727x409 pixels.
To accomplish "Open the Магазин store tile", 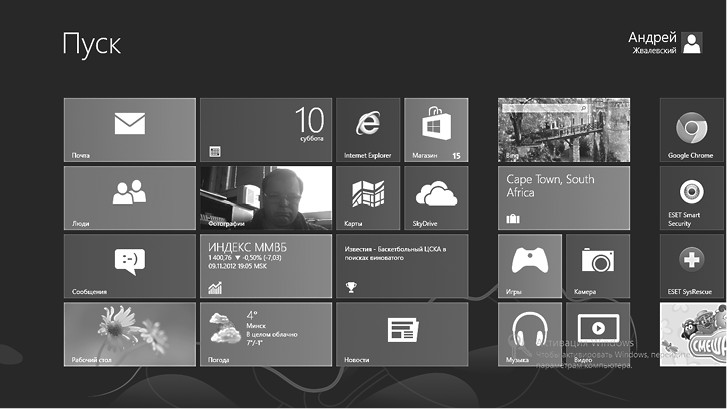I will click(x=436, y=130).
